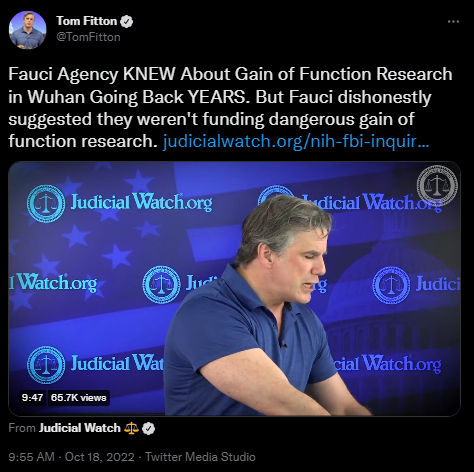Click Judicial Watch's verified badge below video

tap(148, 428)
